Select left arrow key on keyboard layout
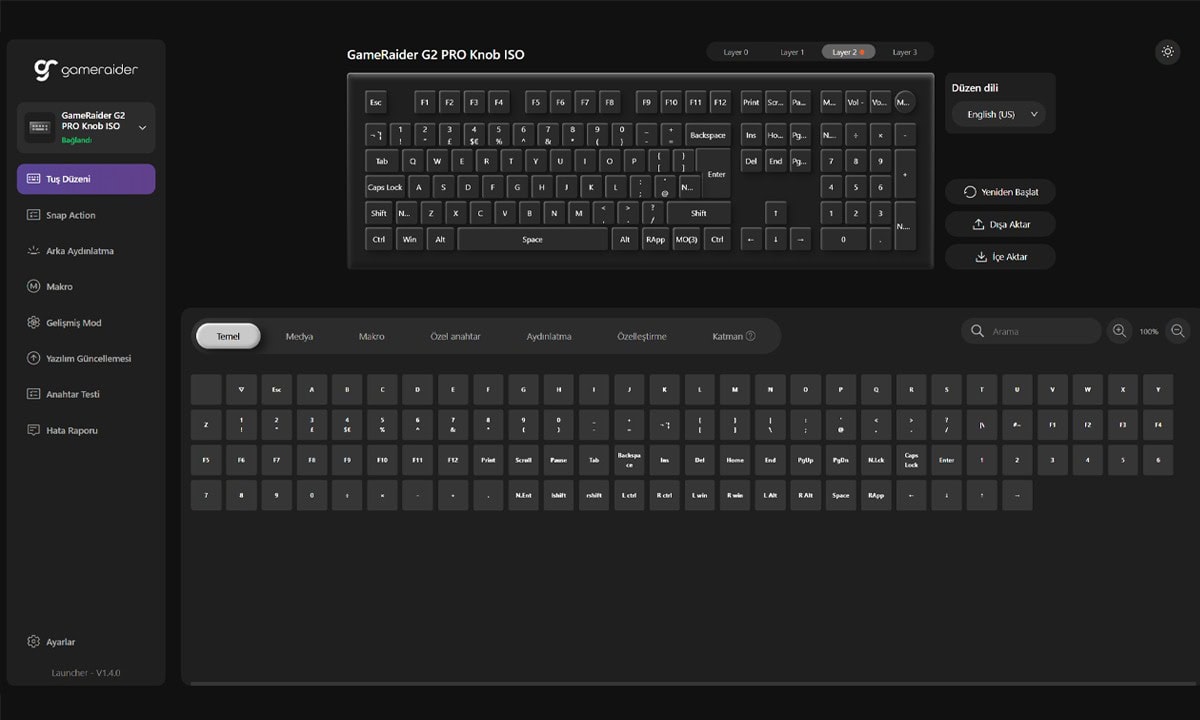The height and width of the screenshot is (720, 1200). click(751, 240)
